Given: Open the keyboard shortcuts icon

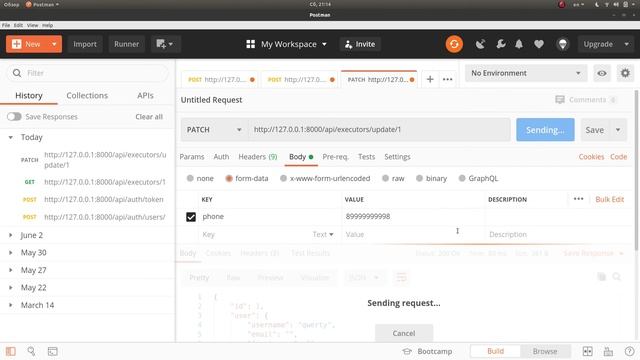Looking at the screenshot, I should [608, 351].
